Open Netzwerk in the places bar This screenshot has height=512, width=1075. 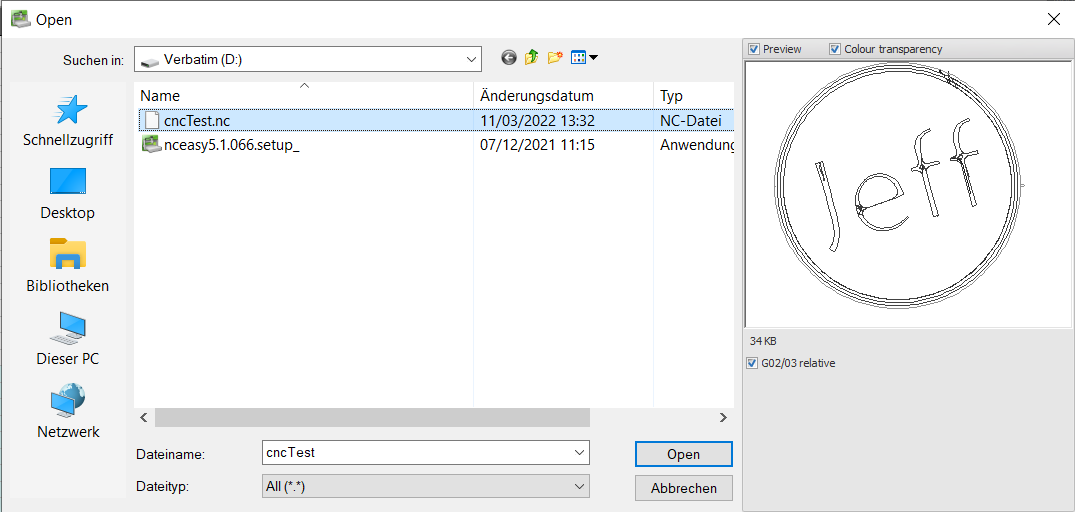pos(68,413)
